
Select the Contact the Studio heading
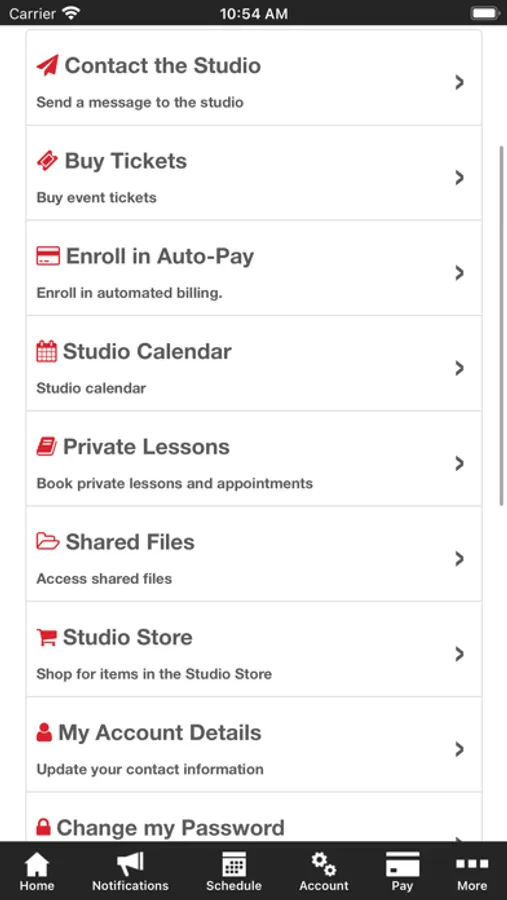162,65
